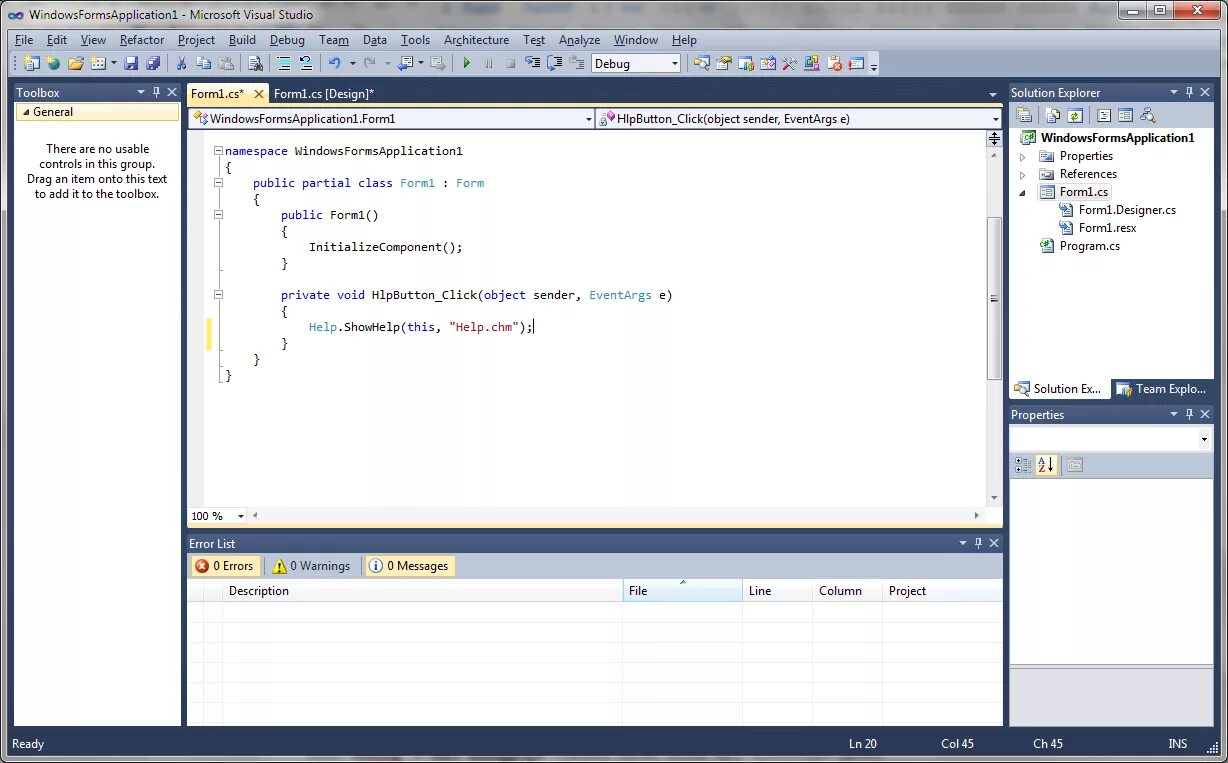Open File using the folder toolbar icon
Screen dimensions: 1228x763
click(75, 63)
